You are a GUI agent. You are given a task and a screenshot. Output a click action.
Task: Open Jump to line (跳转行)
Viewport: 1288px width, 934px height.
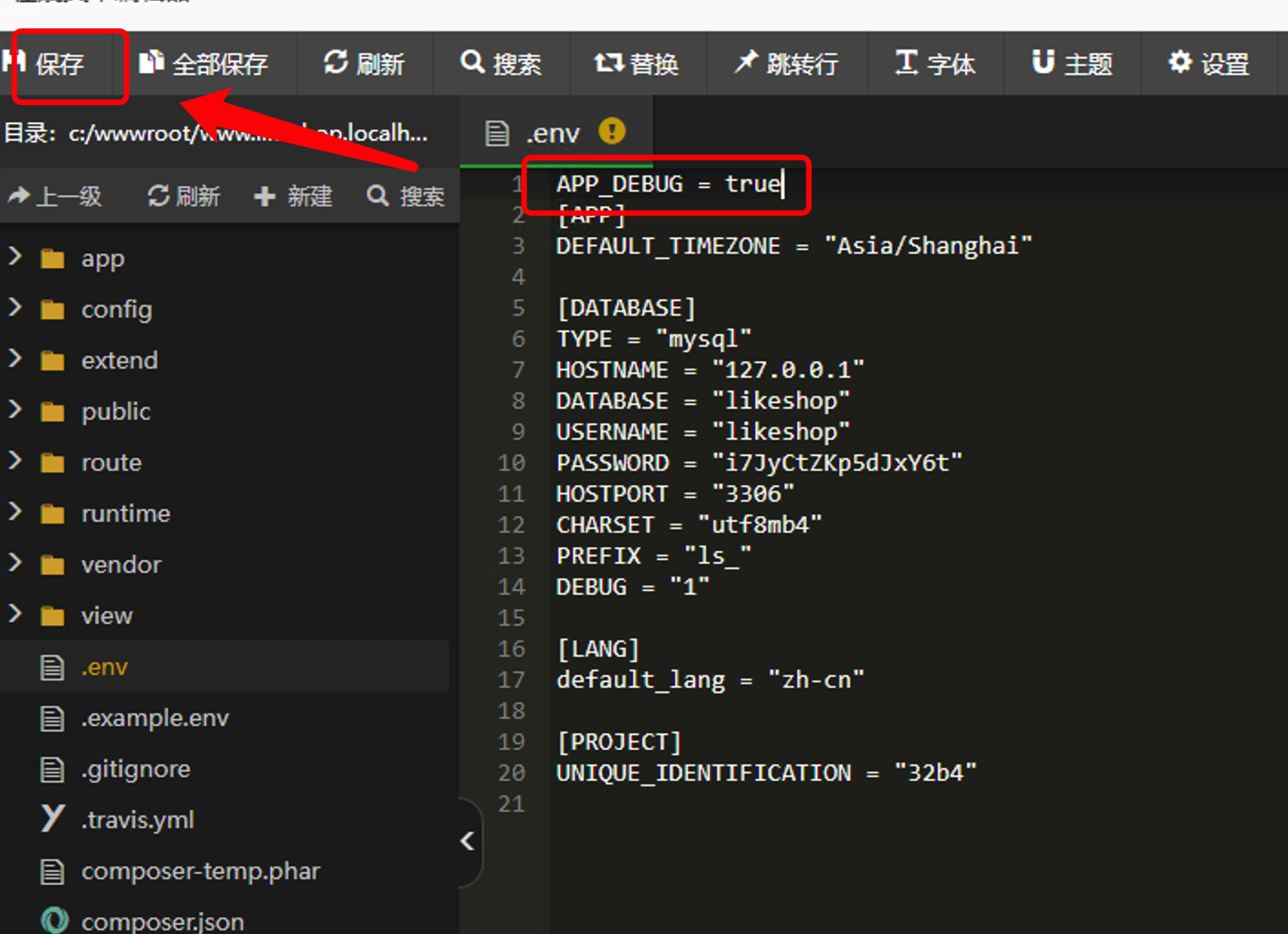(786, 64)
